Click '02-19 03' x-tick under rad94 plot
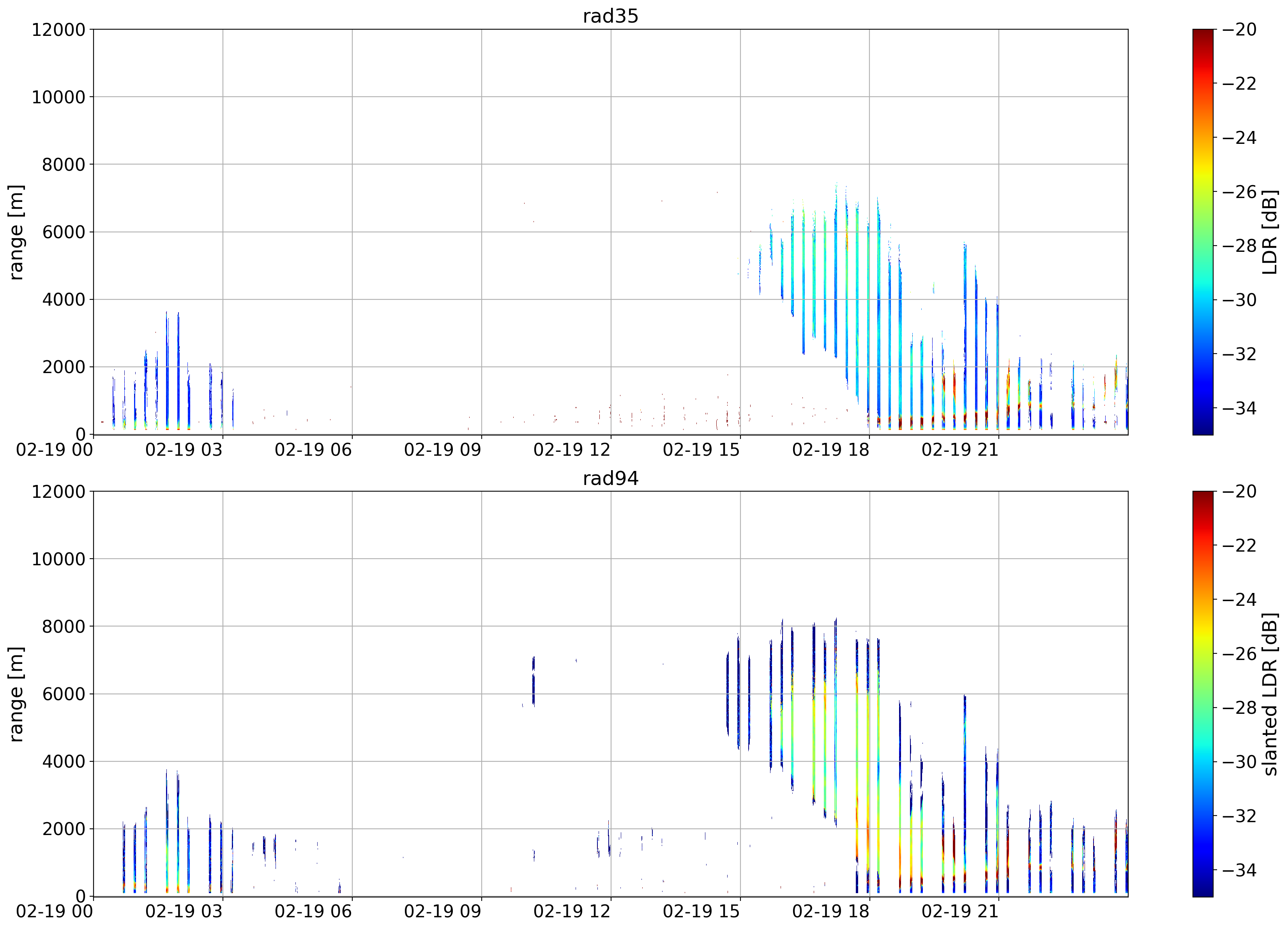 [x=184, y=912]
